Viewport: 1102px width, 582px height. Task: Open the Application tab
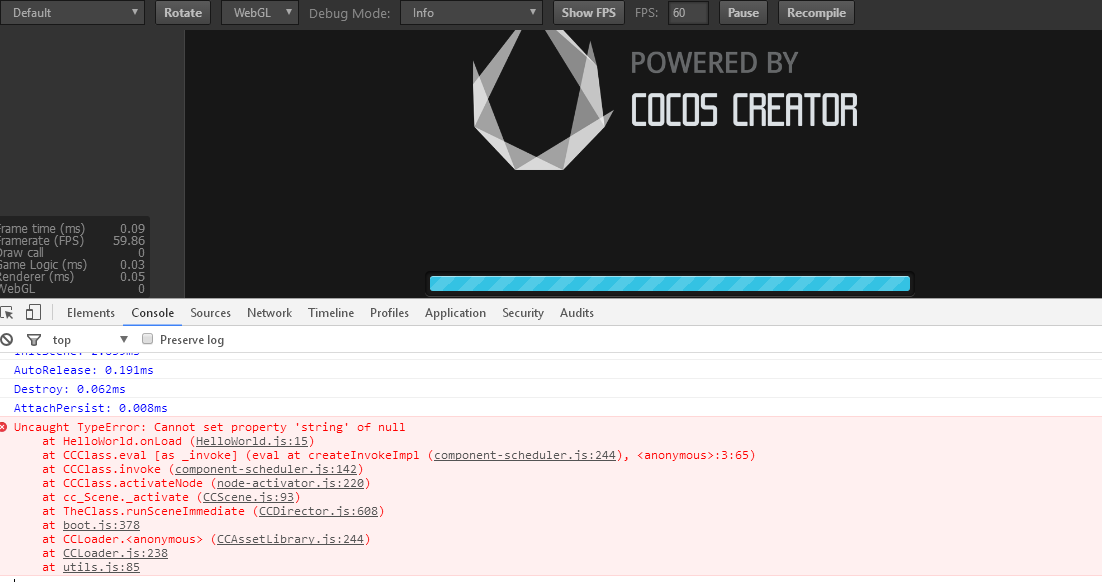(x=455, y=313)
